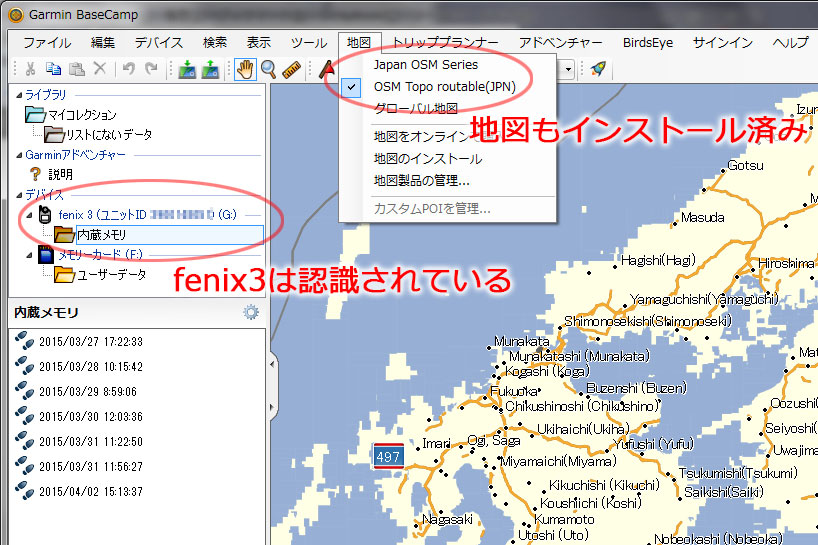
Task: Collapse the ライブラリ section
Action: pyautogui.click(x=19, y=95)
